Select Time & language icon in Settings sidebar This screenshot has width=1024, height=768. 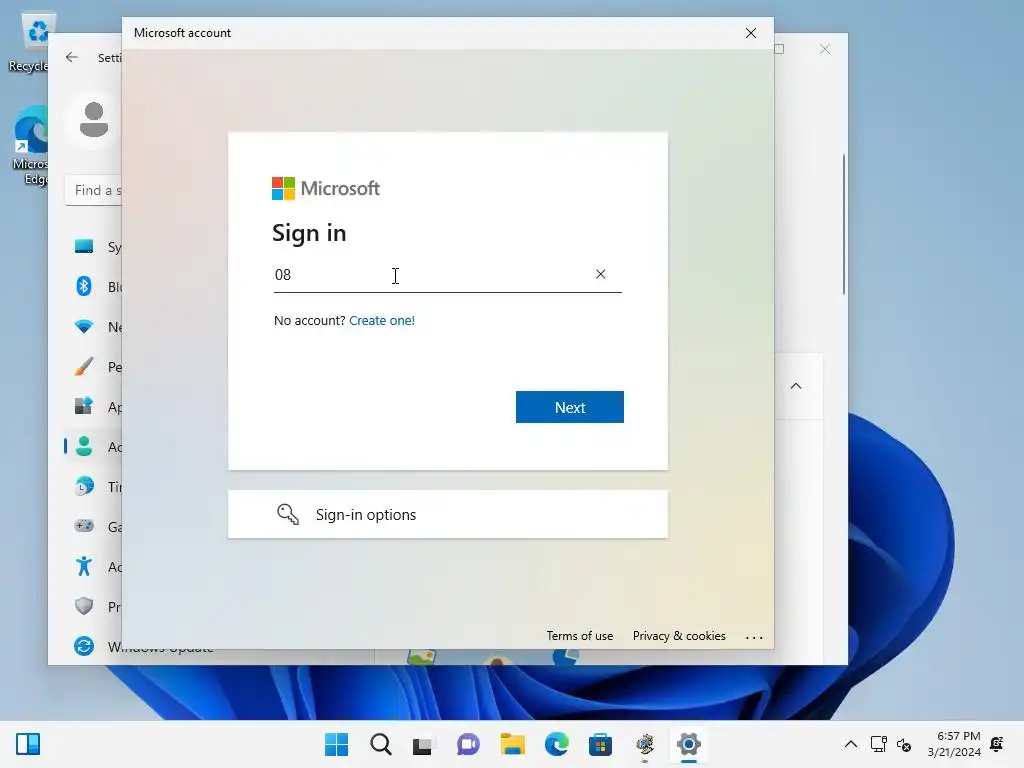pyautogui.click(x=84, y=487)
